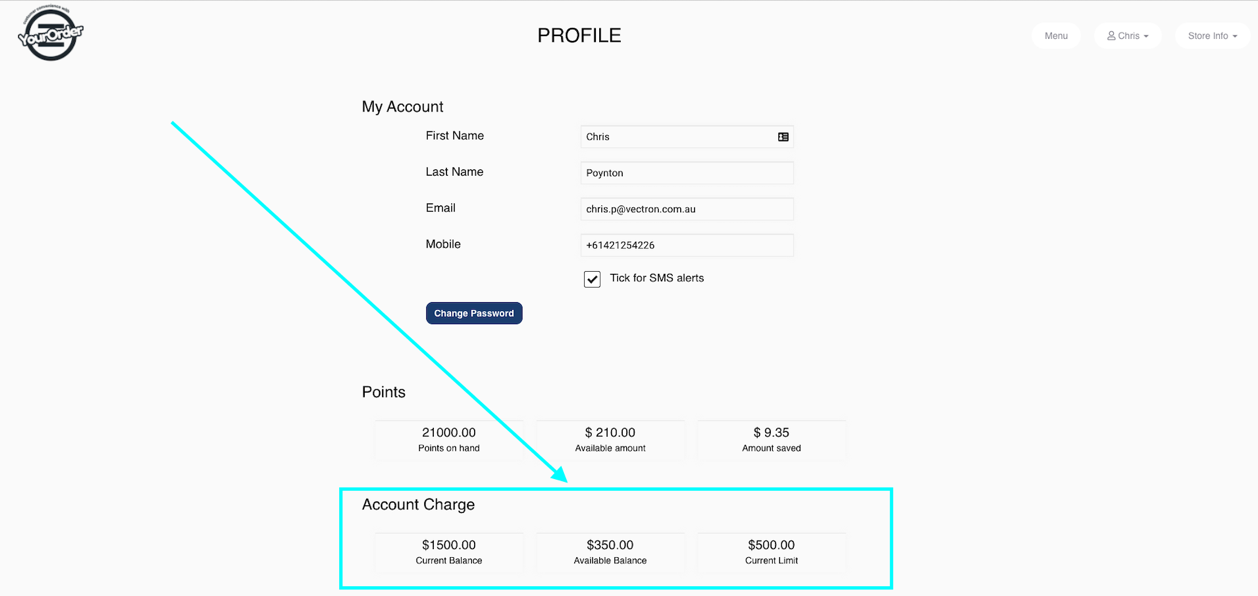
Task: Untick the SMS alerts checkbox
Action: pyautogui.click(x=592, y=279)
